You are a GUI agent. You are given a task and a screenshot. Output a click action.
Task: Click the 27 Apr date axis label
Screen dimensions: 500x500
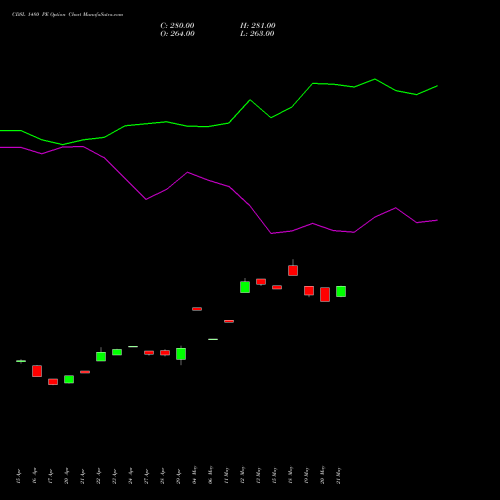[146, 476]
